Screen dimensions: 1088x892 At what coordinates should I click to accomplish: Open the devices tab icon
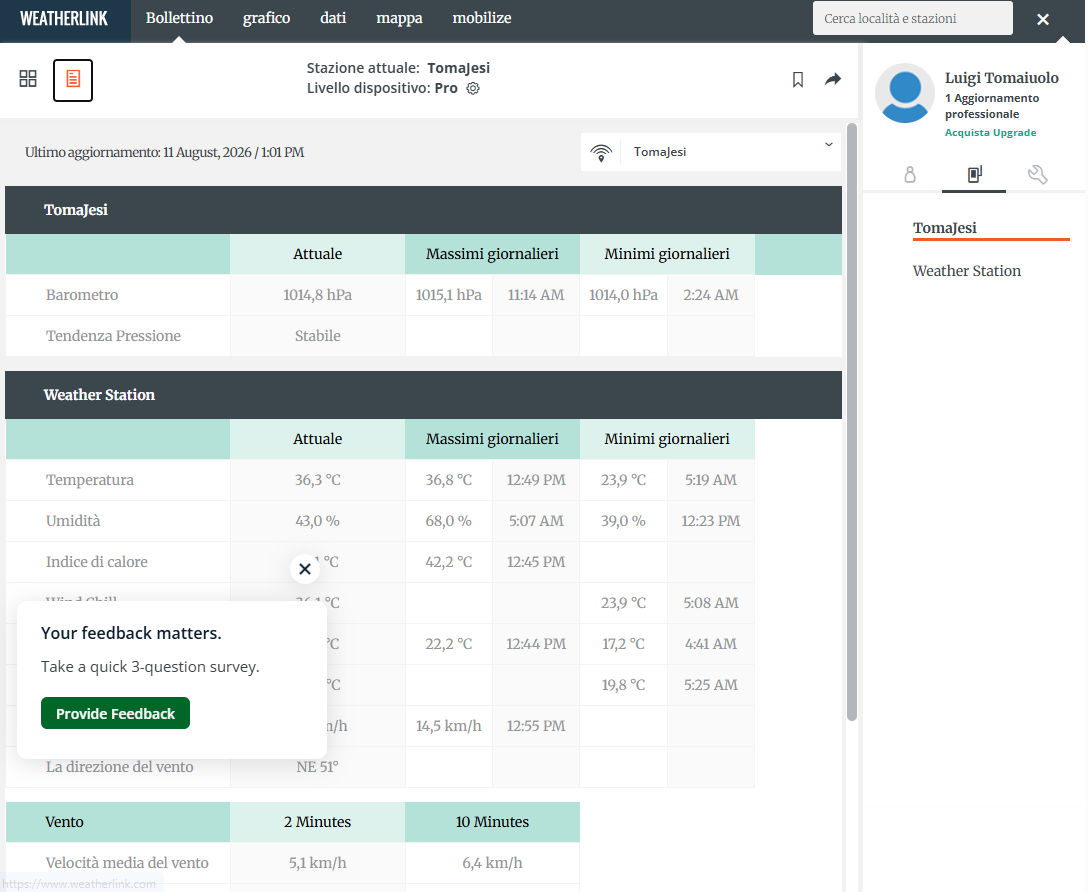pyautogui.click(x=974, y=174)
